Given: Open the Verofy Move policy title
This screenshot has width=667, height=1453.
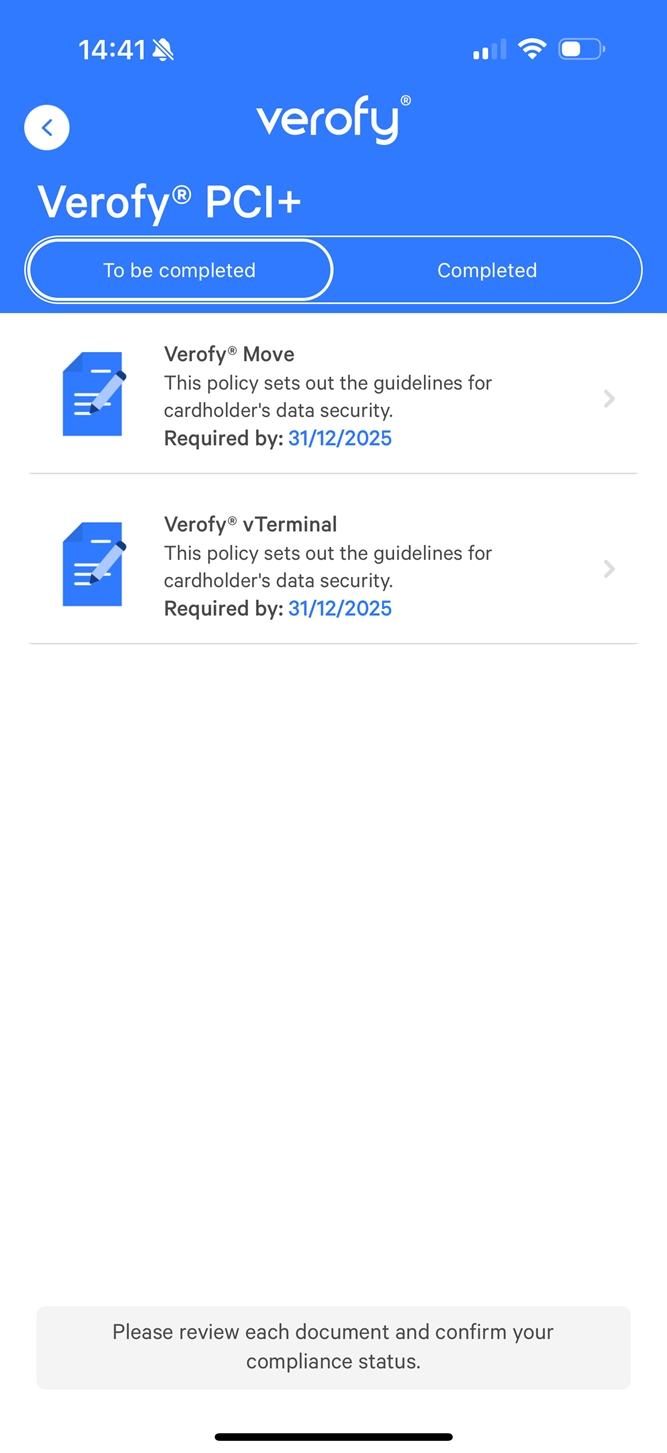Looking at the screenshot, I should coord(229,354).
